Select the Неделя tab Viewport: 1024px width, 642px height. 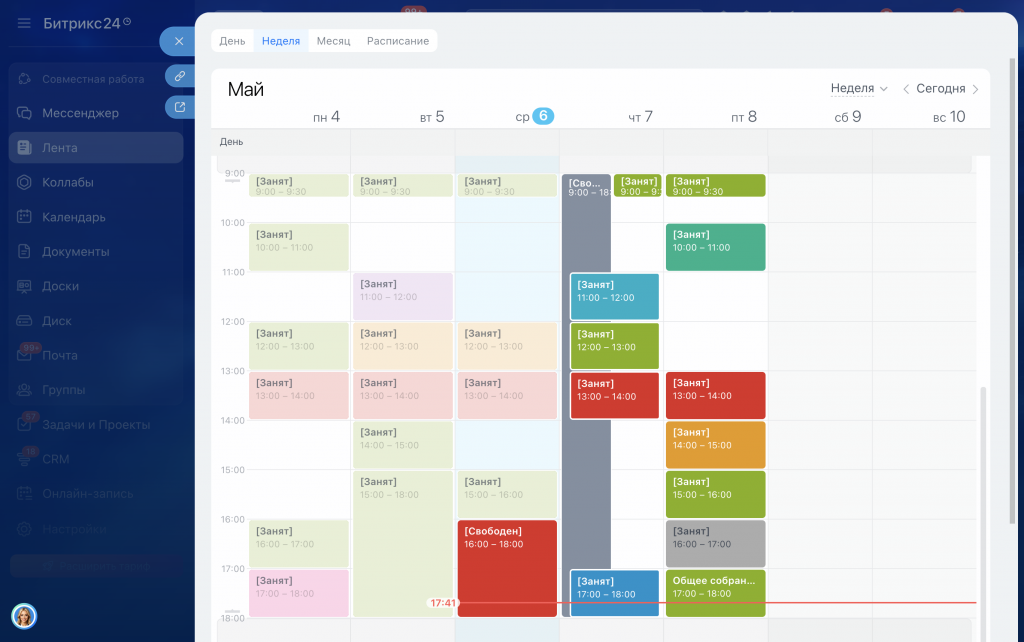(x=281, y=40)
